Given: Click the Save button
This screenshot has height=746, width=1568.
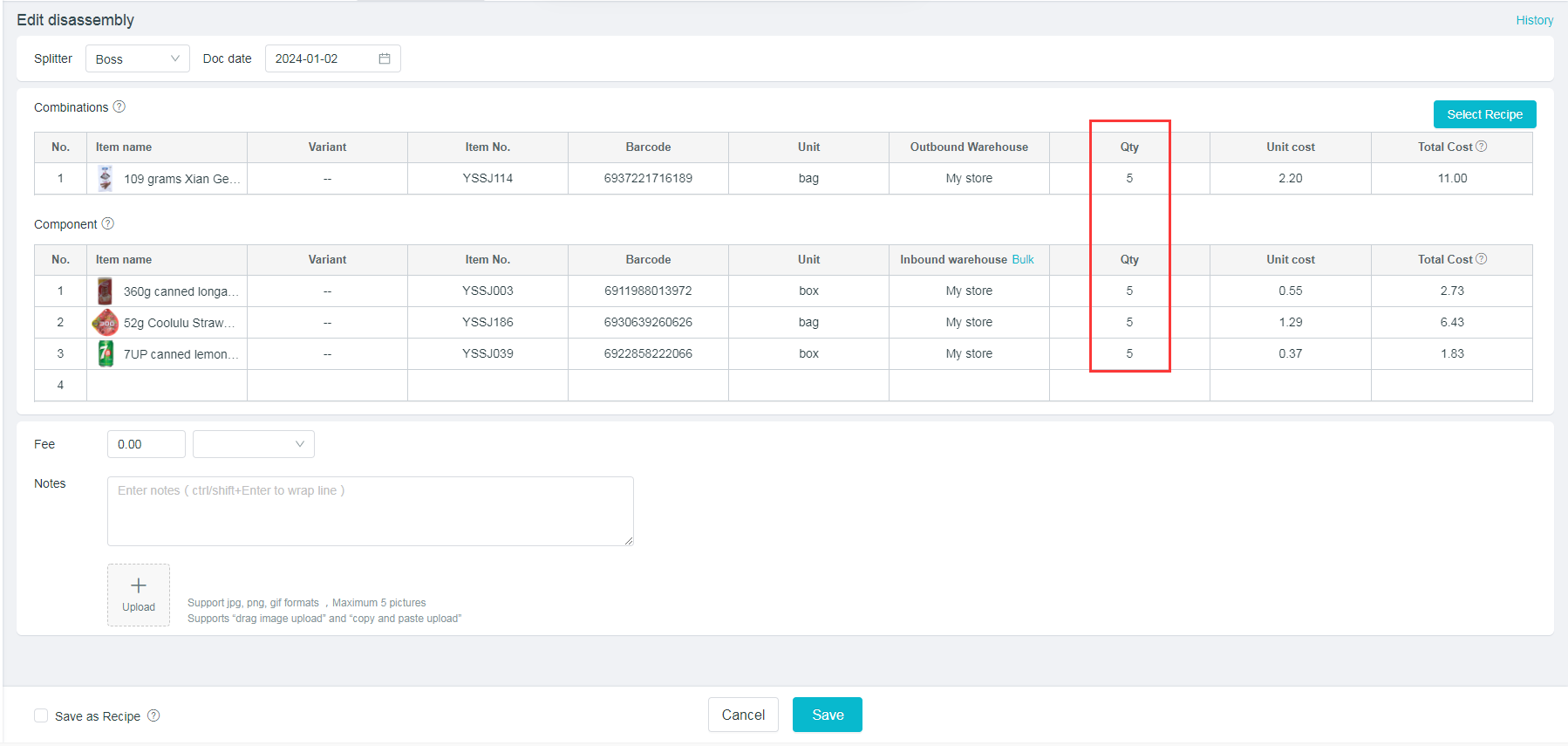Looking at the screenshot, I should click(x=827, y=715).
